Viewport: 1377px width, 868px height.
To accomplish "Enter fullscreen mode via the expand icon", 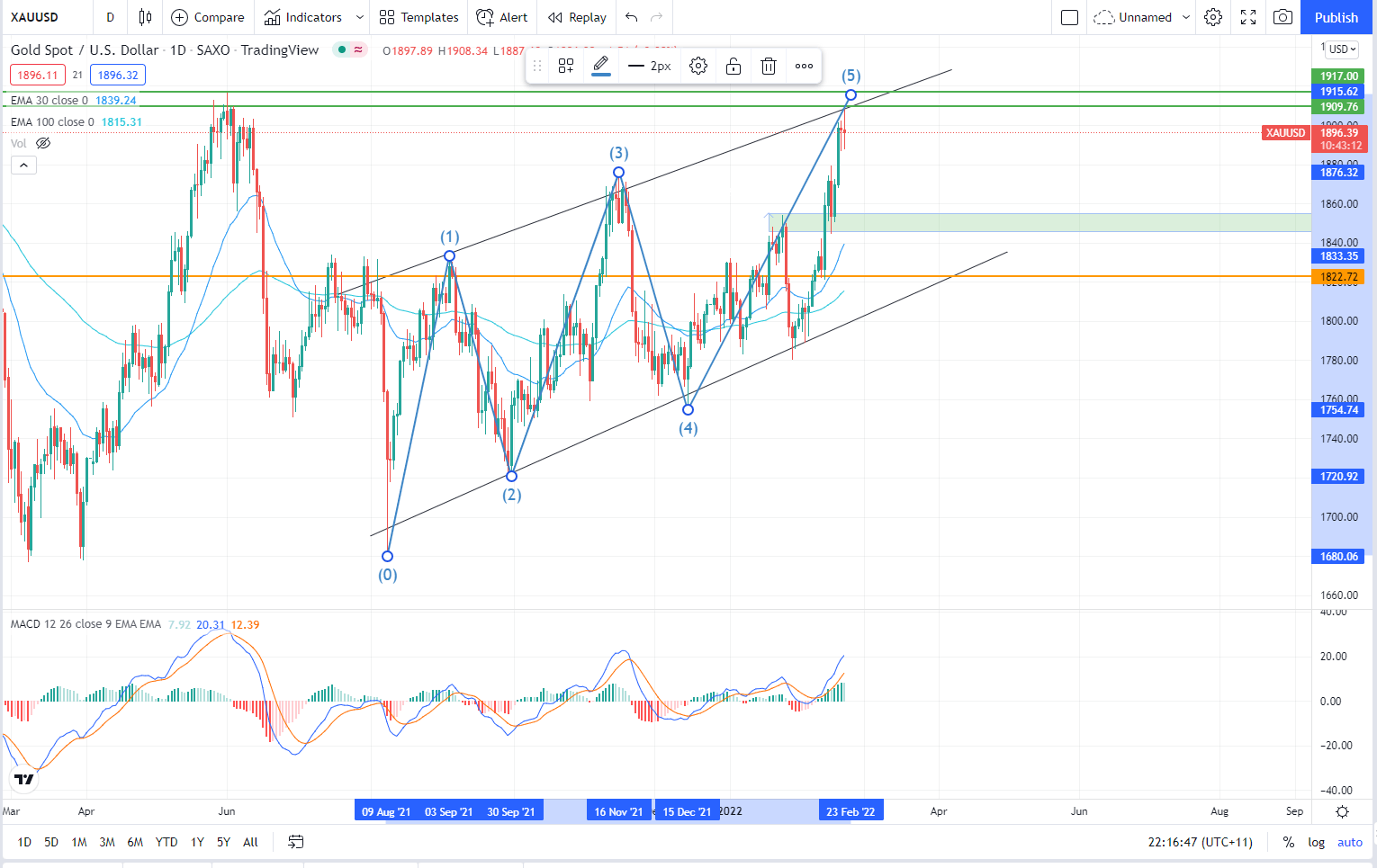I will (1247, 17).
